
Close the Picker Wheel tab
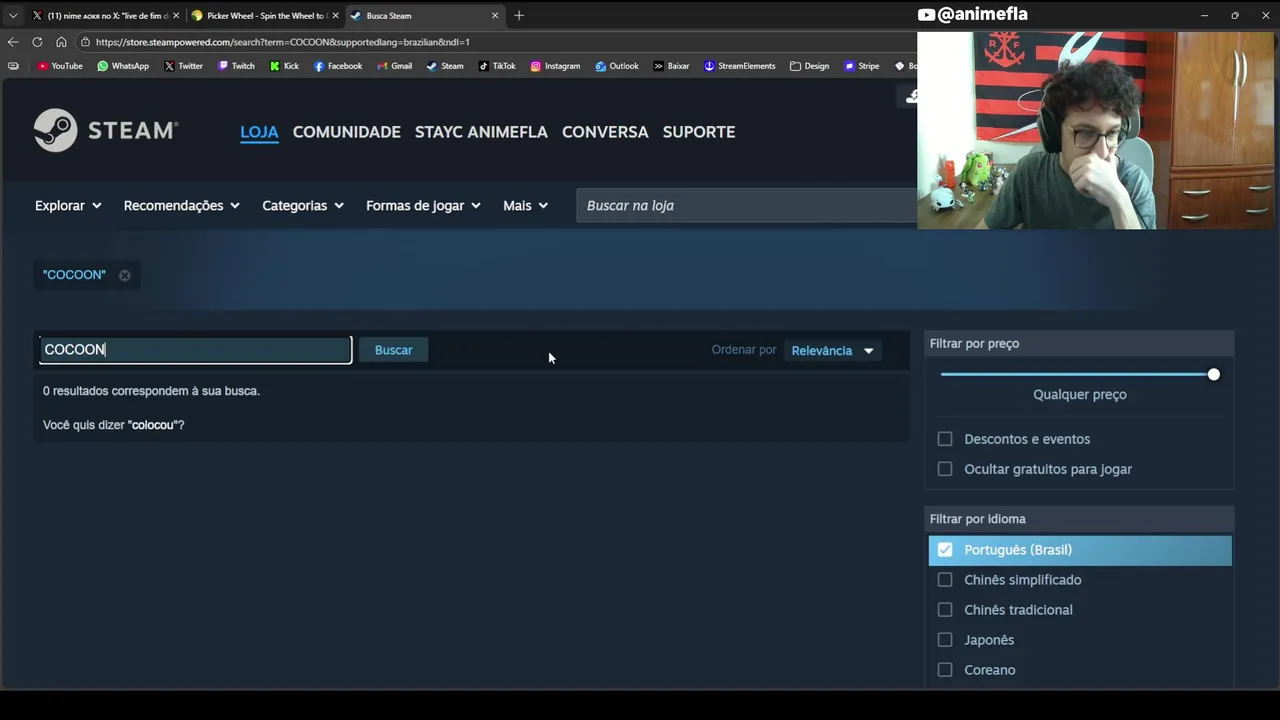click(x=335, y=15)
